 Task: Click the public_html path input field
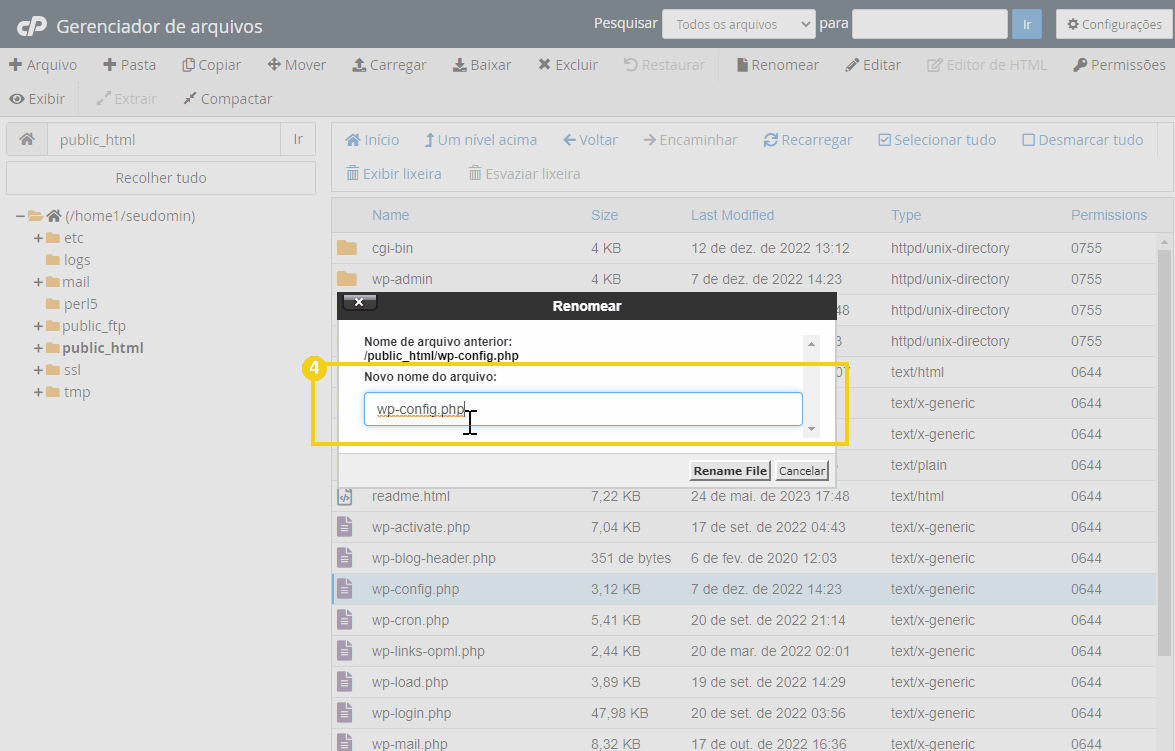(164, 139)
